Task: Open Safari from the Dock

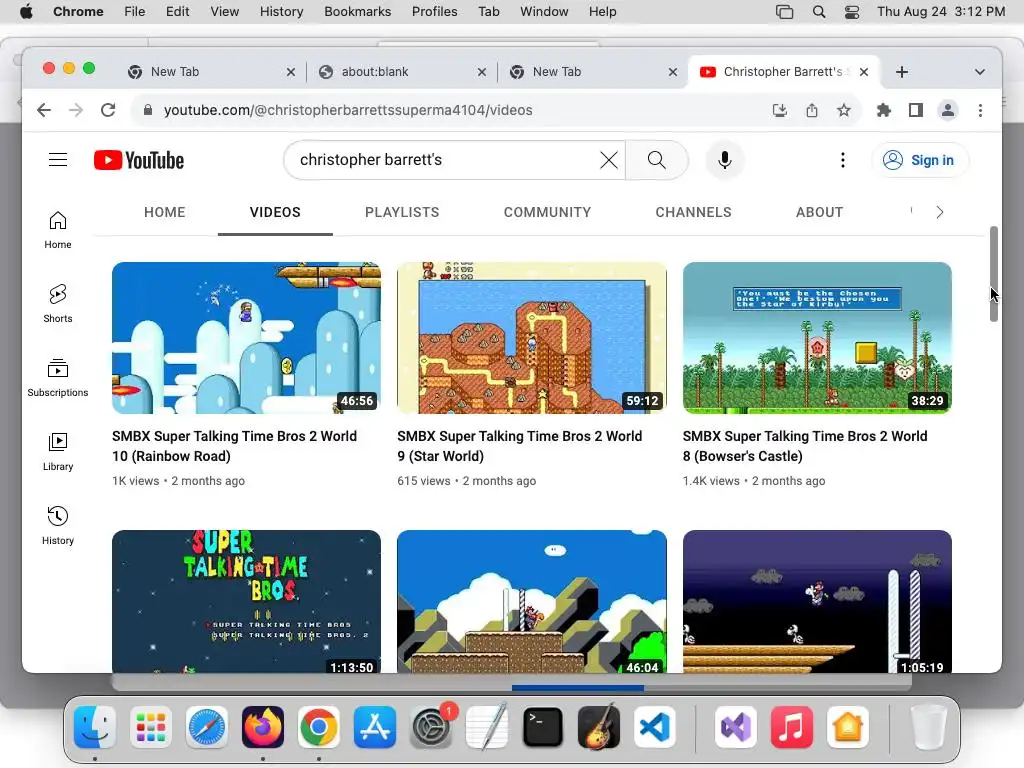Action: coord(207,727)
